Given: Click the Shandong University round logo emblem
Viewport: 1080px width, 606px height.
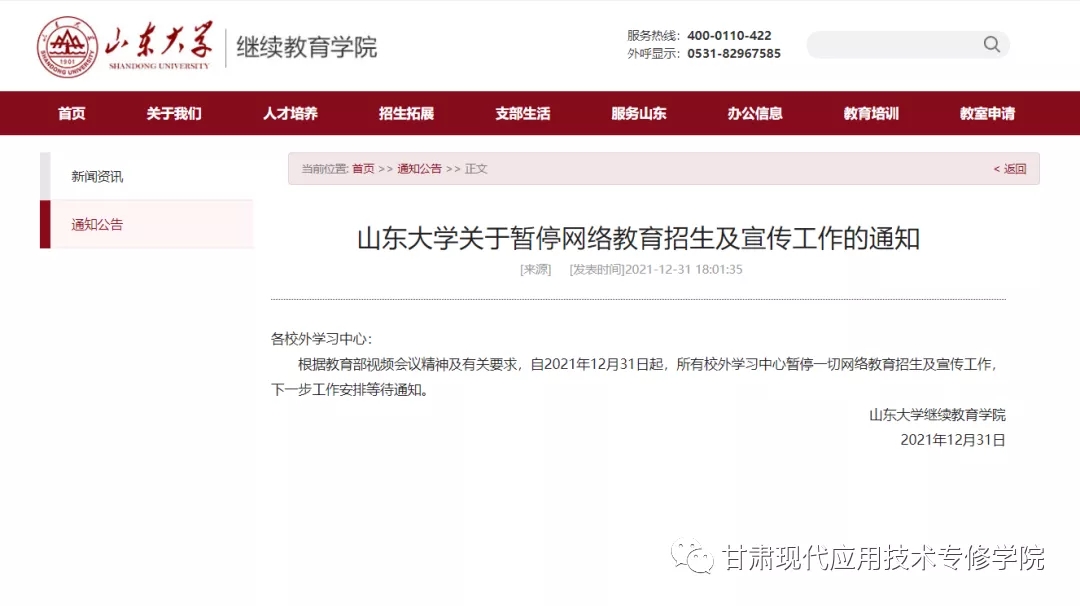Looking at the screenshot, I should 68,47.
